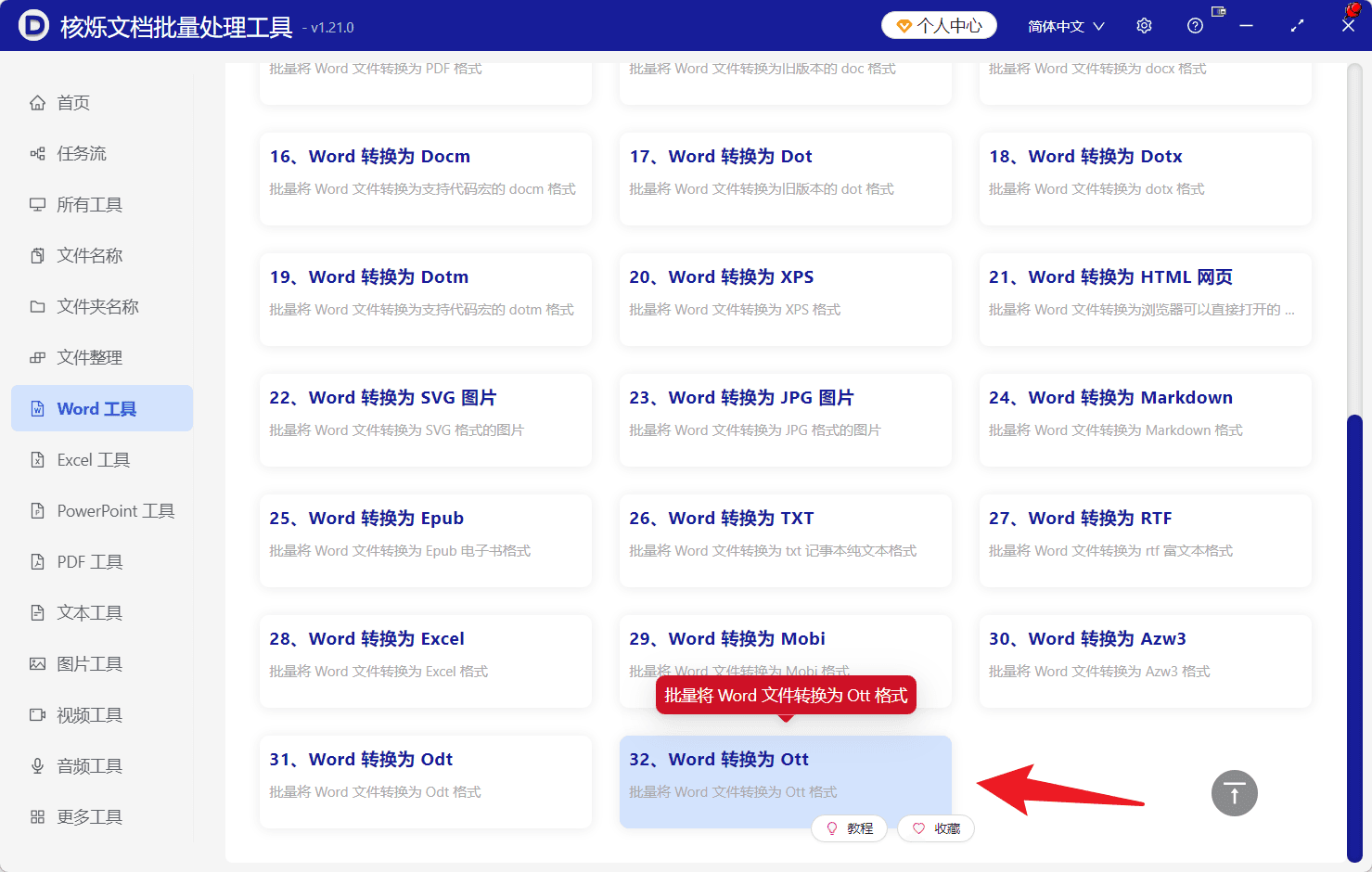1372x872 pixels.
Task: Open 个人中心 account button
Action: point(939,26)
